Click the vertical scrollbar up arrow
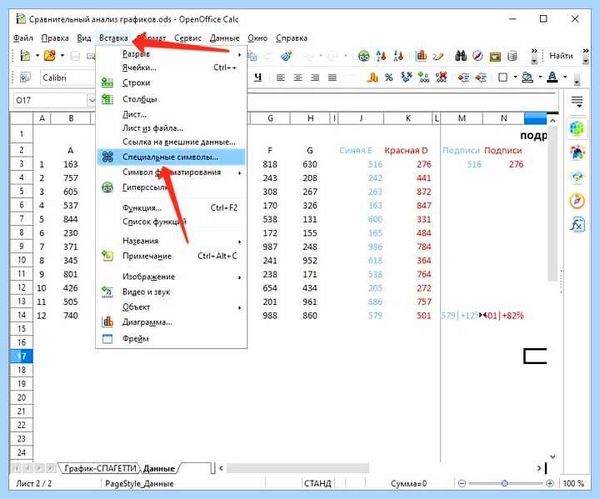 click(x=552, y=121)
